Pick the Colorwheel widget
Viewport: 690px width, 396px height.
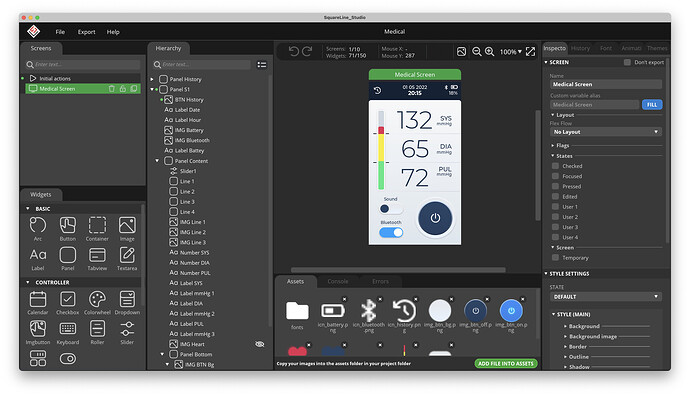tap(97, 299)
